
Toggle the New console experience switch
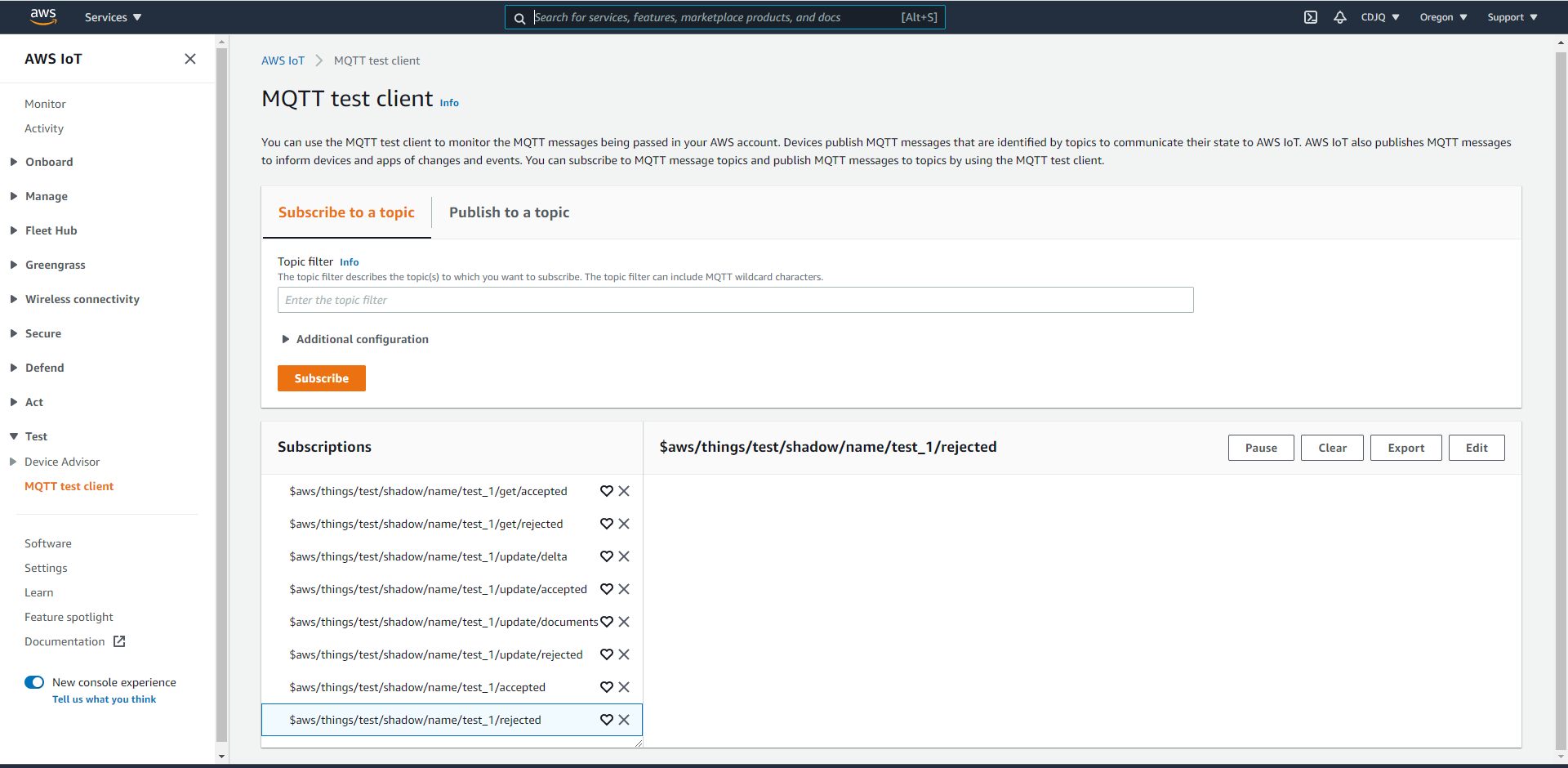pos(34,682)
